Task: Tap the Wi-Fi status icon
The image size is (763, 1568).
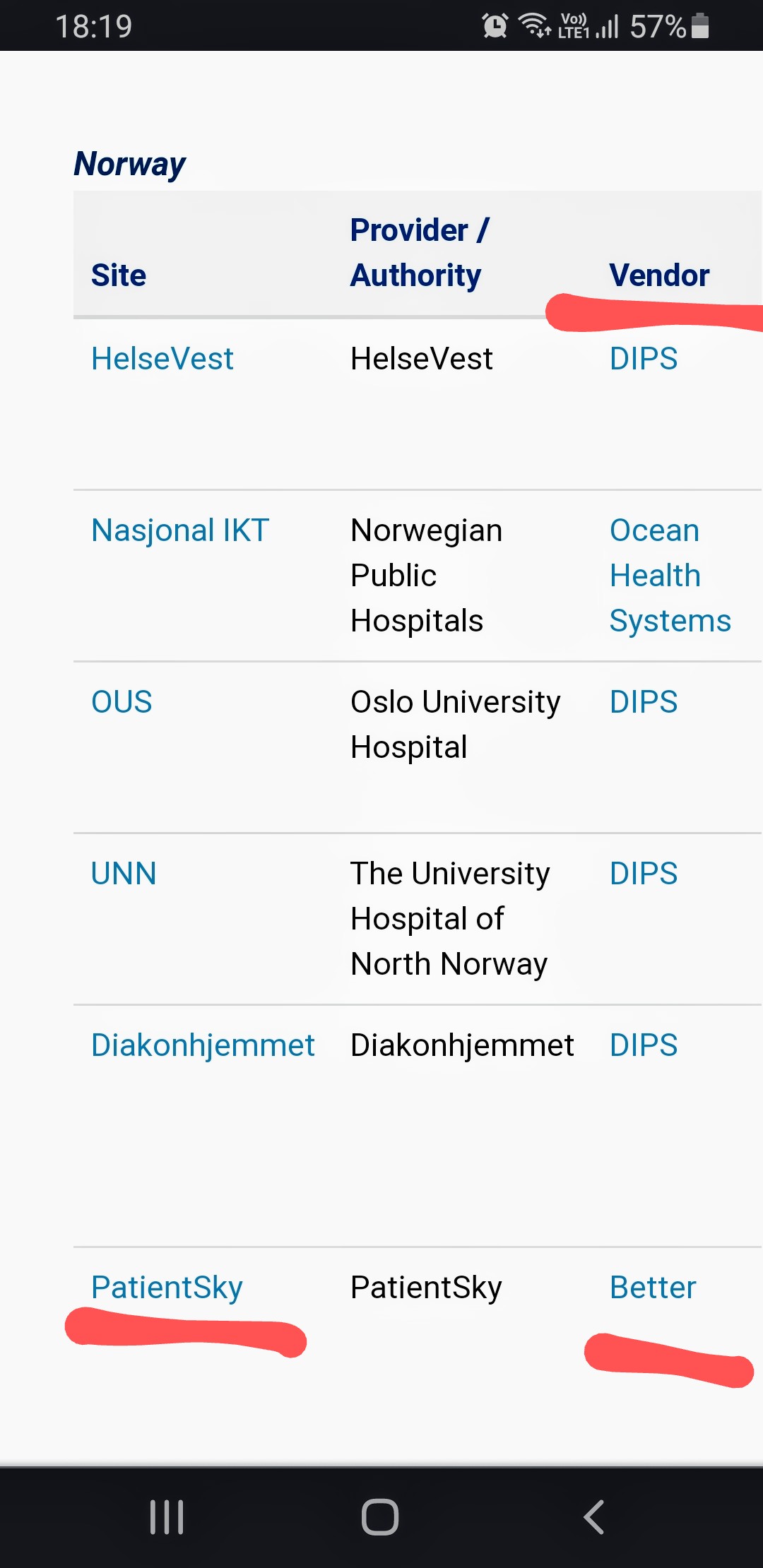Action: point(535,25)
